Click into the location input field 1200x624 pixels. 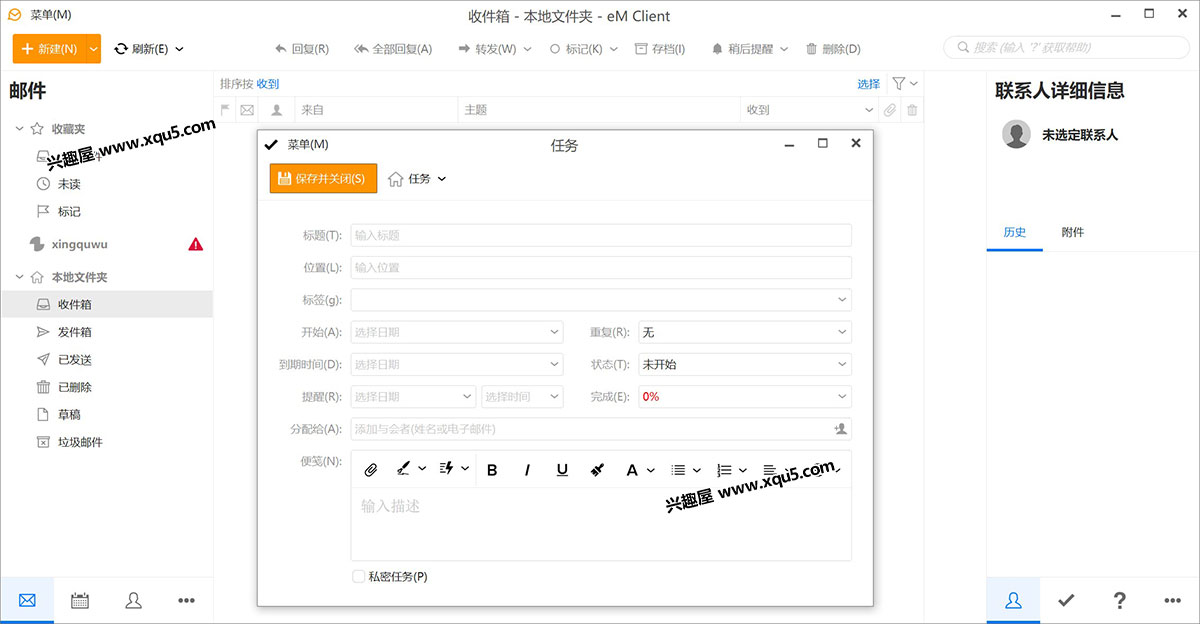pyautogui.click(x=601, y=267)
